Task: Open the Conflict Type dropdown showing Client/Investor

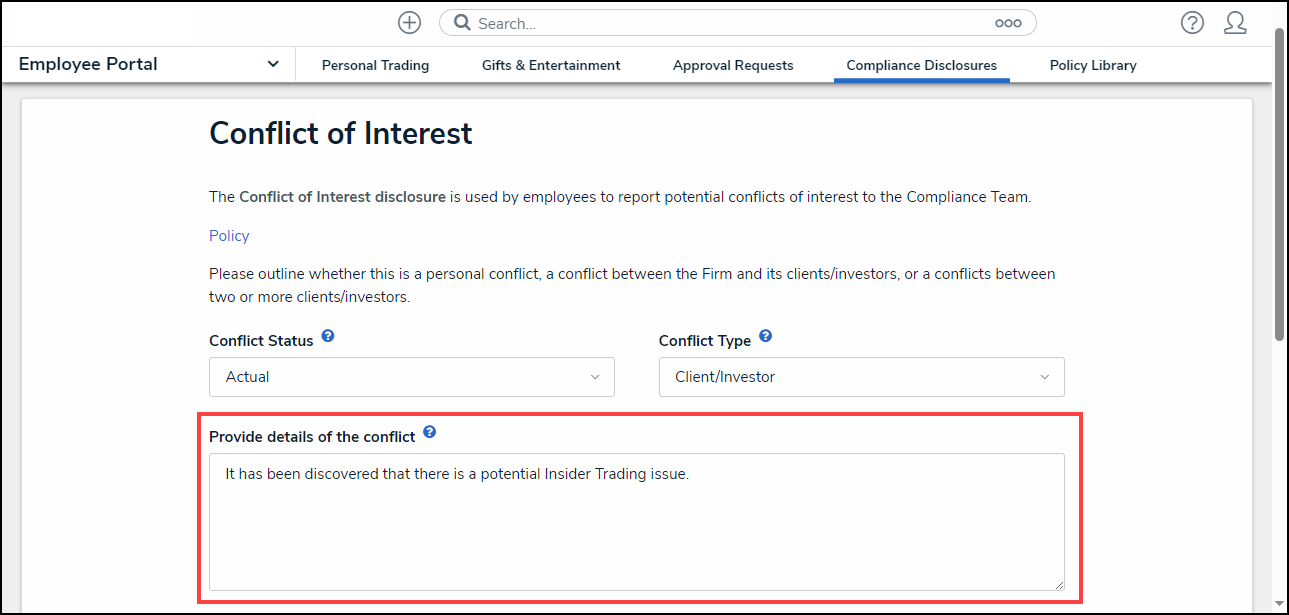Action: click(x=861, y=377)
